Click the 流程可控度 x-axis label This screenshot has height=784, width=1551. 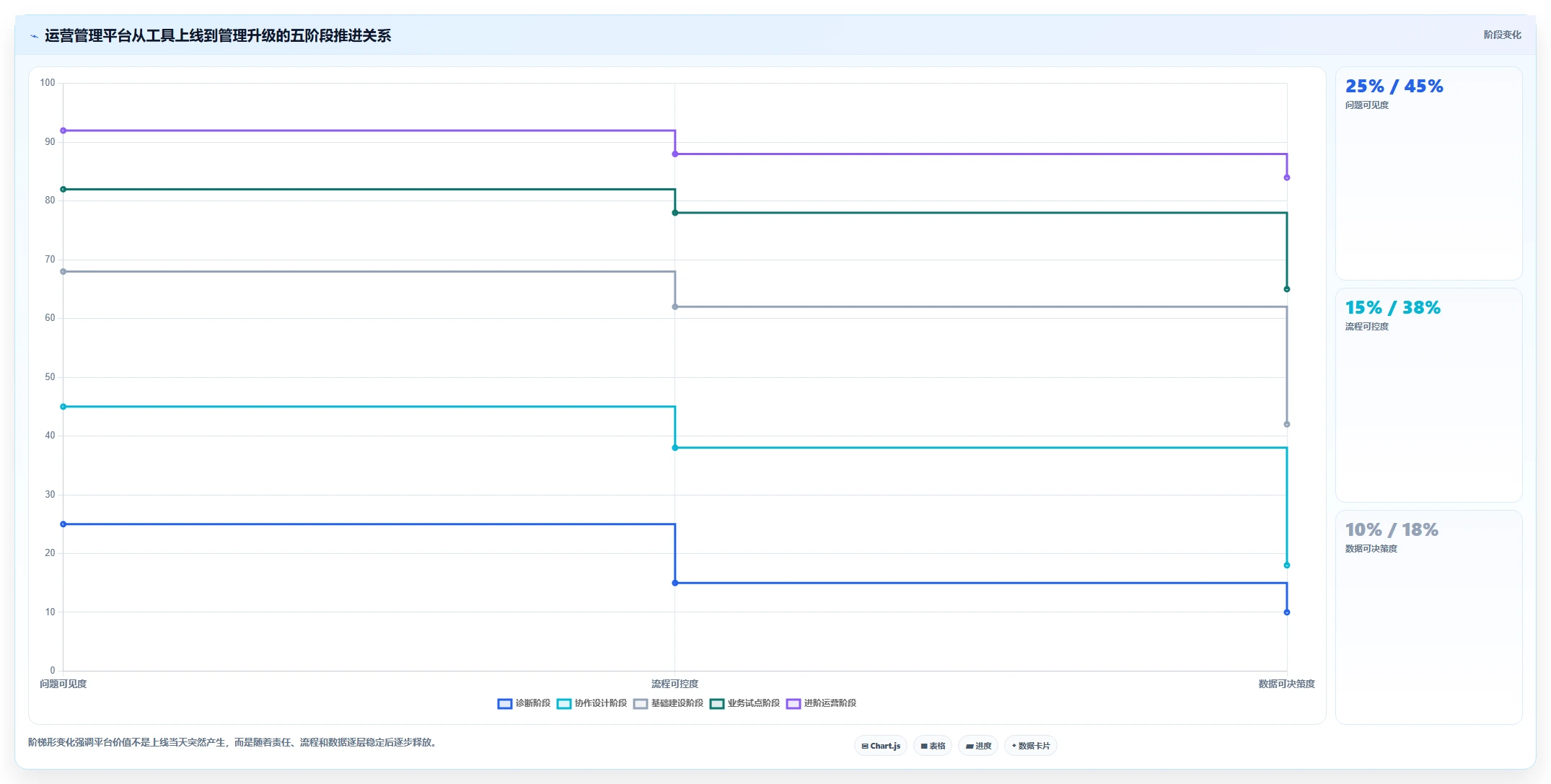point(675,684)
